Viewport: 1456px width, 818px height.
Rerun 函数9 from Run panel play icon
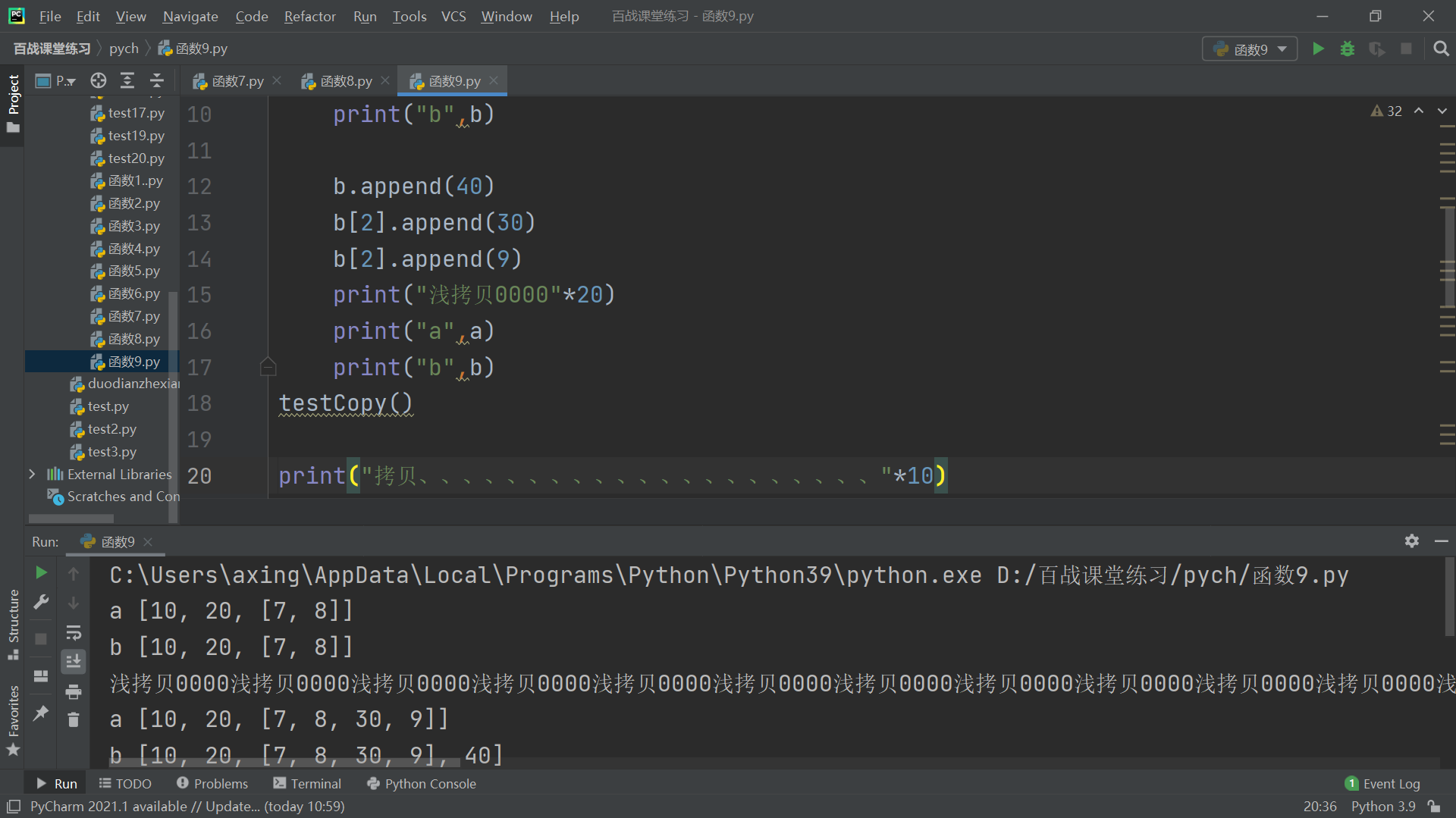(42, 573)
